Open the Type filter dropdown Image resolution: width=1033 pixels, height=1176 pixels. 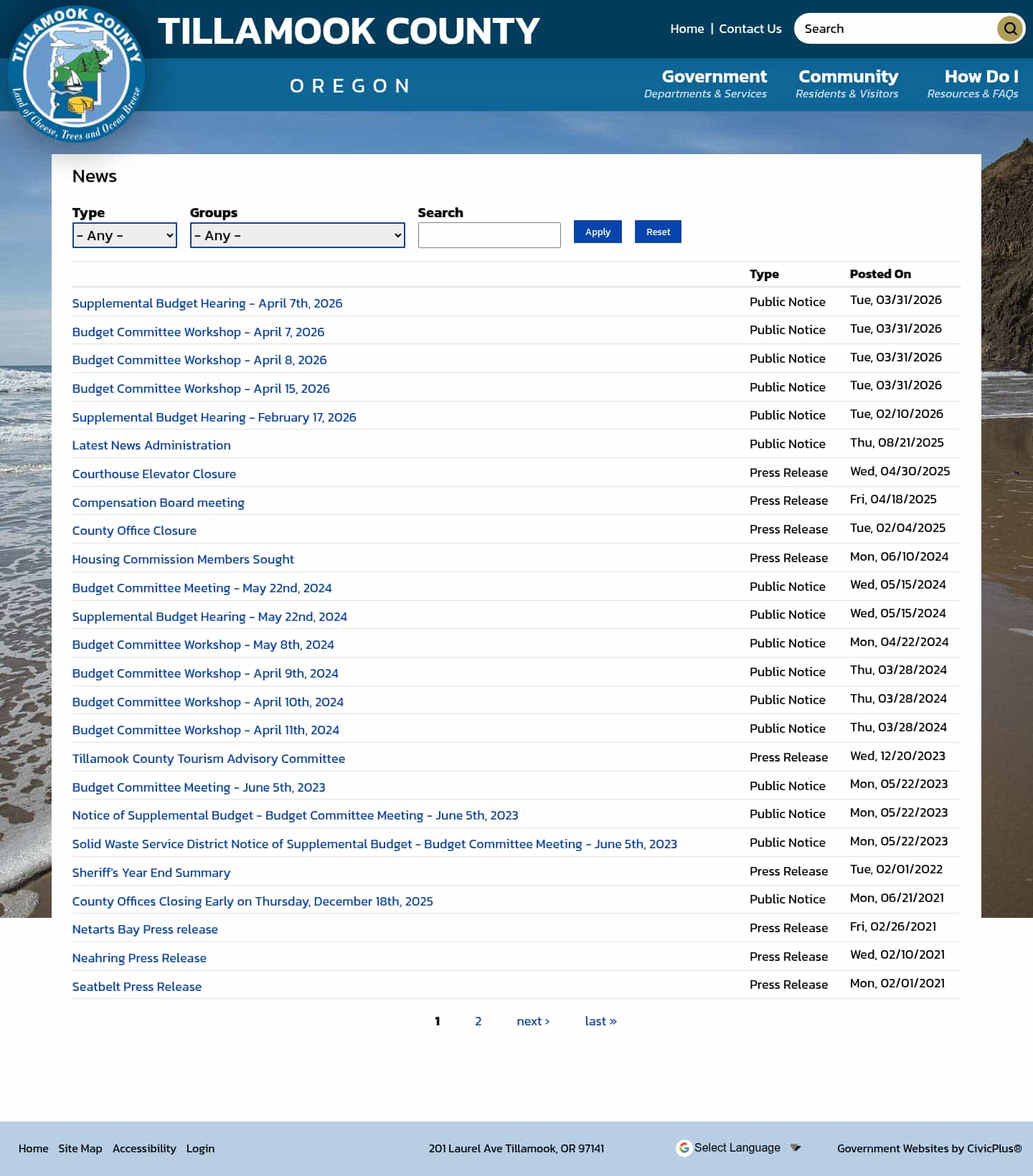click(x=125, y=235)
